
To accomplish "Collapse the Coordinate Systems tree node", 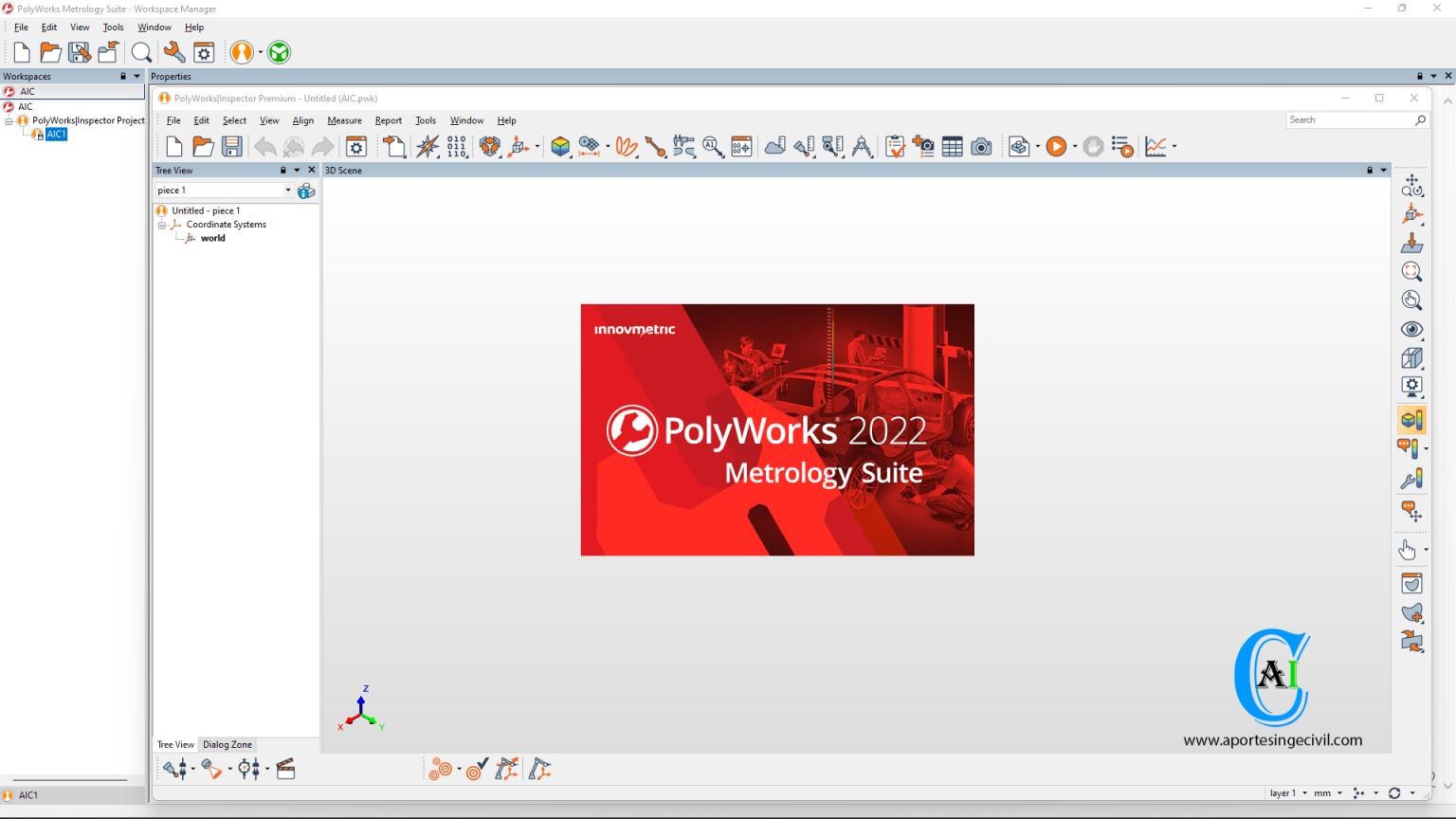I will coord(161,225).
